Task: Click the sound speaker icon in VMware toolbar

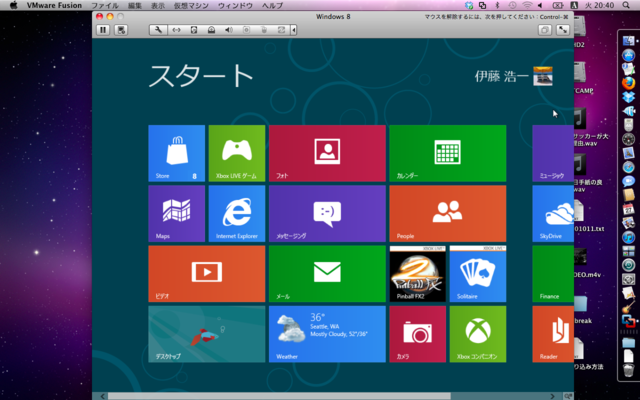Action: (229, 30)
